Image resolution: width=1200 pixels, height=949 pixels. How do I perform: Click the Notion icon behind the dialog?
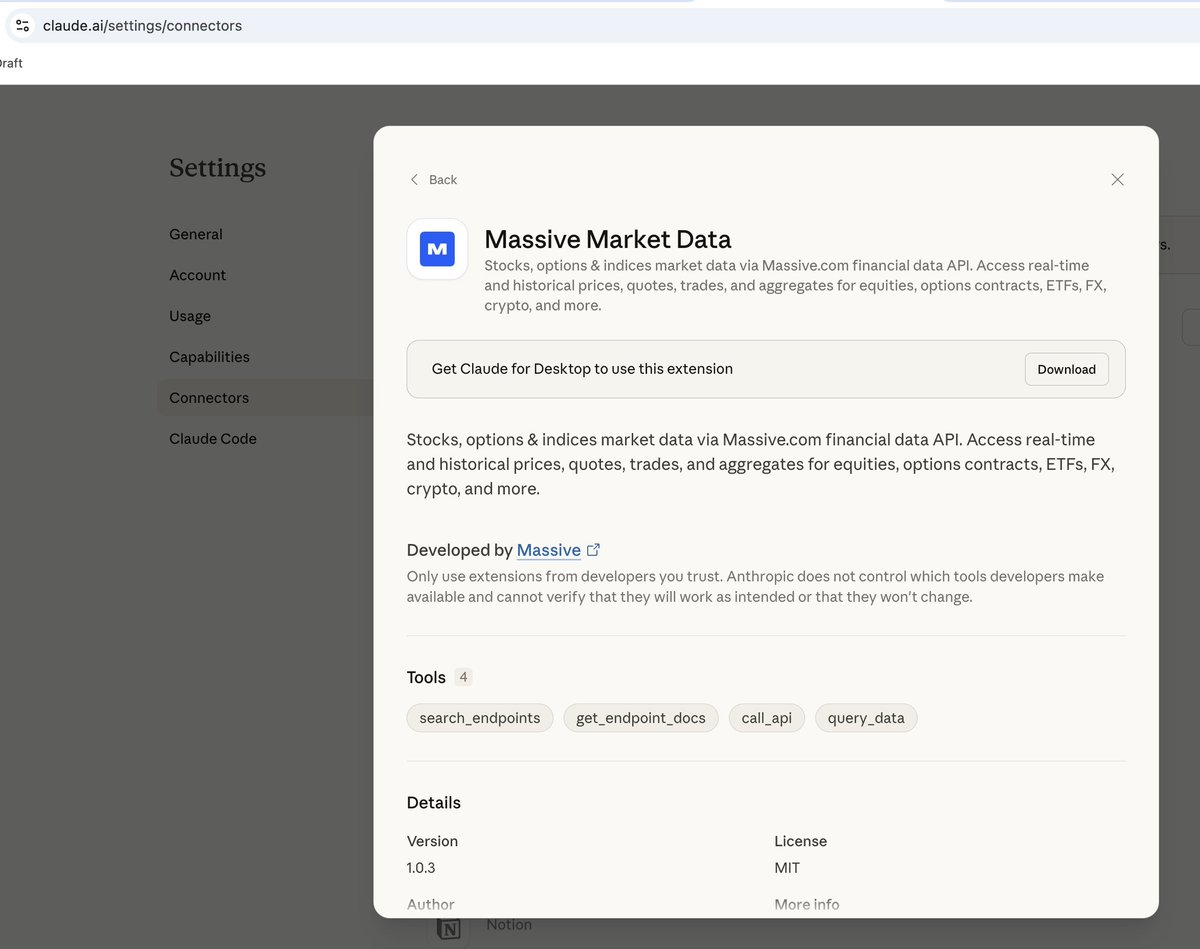pyautogui.click(x=449, y=929)
